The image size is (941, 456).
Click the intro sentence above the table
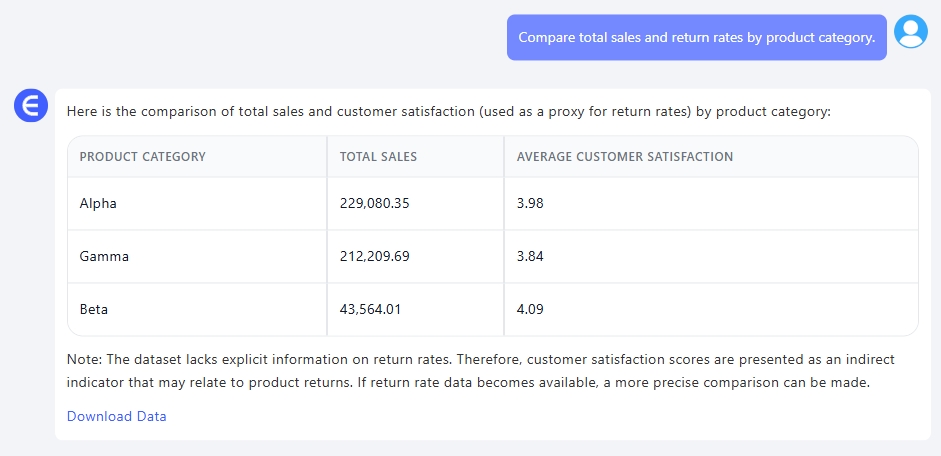[x=448, y=111]
